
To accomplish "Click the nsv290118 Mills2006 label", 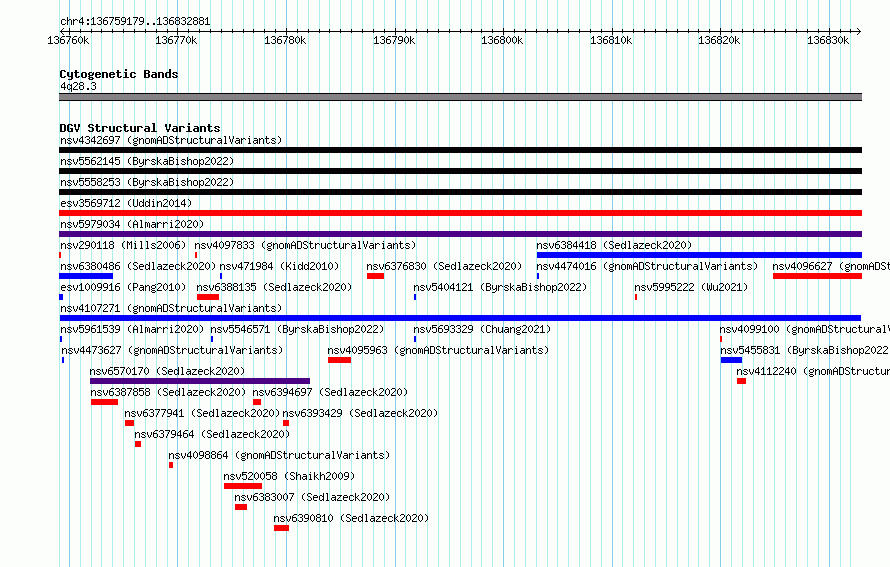I will [123, 245].
